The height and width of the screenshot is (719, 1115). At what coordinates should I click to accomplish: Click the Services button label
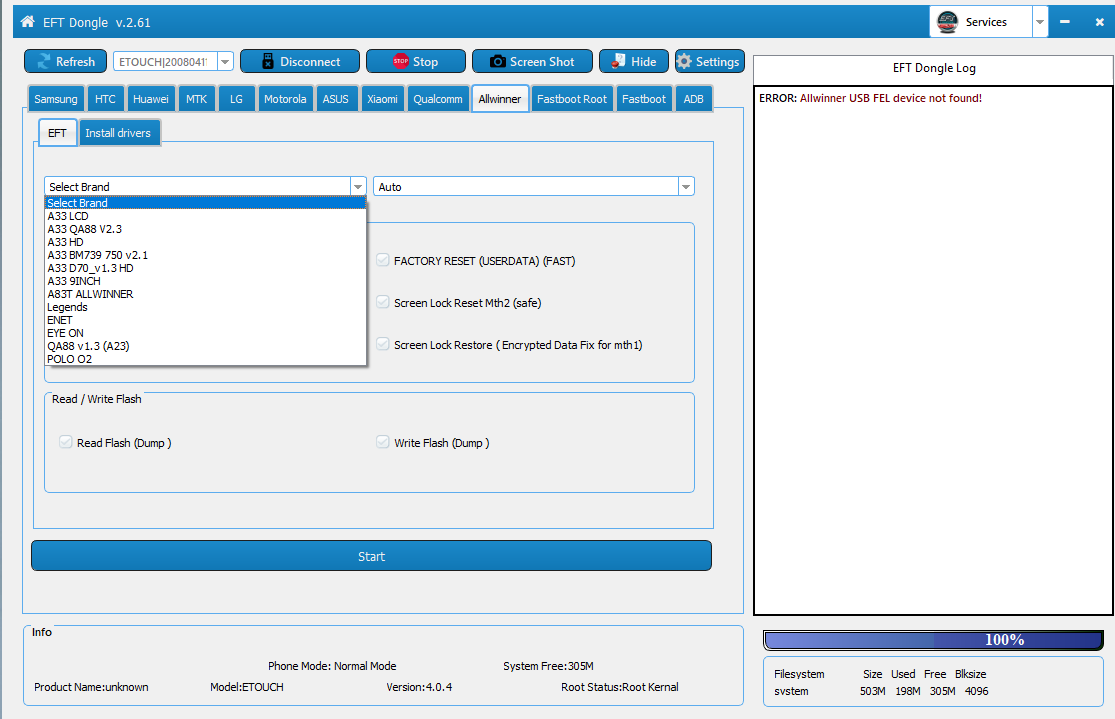986,22
